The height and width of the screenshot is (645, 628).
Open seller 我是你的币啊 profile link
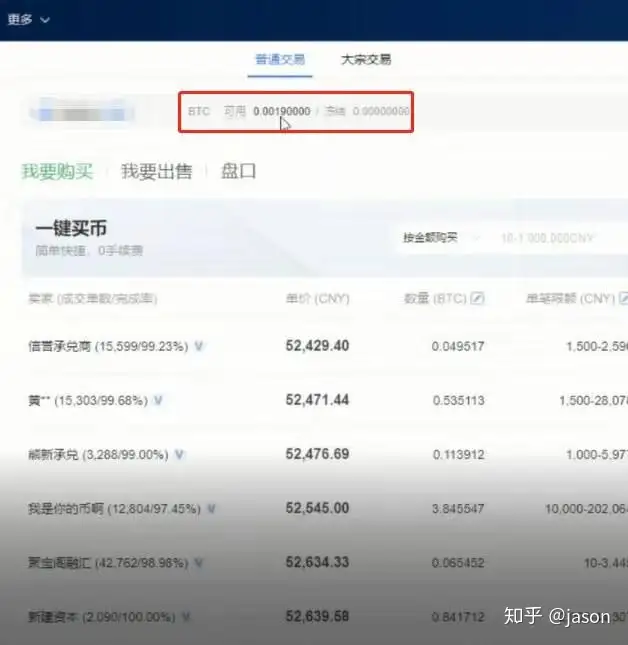pos(66,509)
